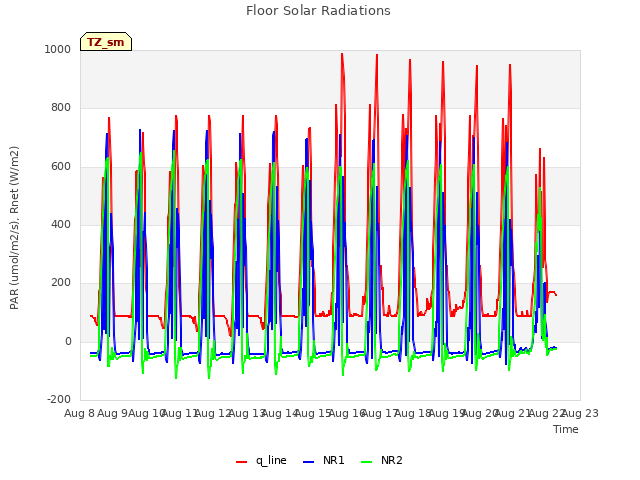The height and width of the screenshot is (480, 640).
Task: Click the 600 y-axis tick label
Action: (61, 167)
